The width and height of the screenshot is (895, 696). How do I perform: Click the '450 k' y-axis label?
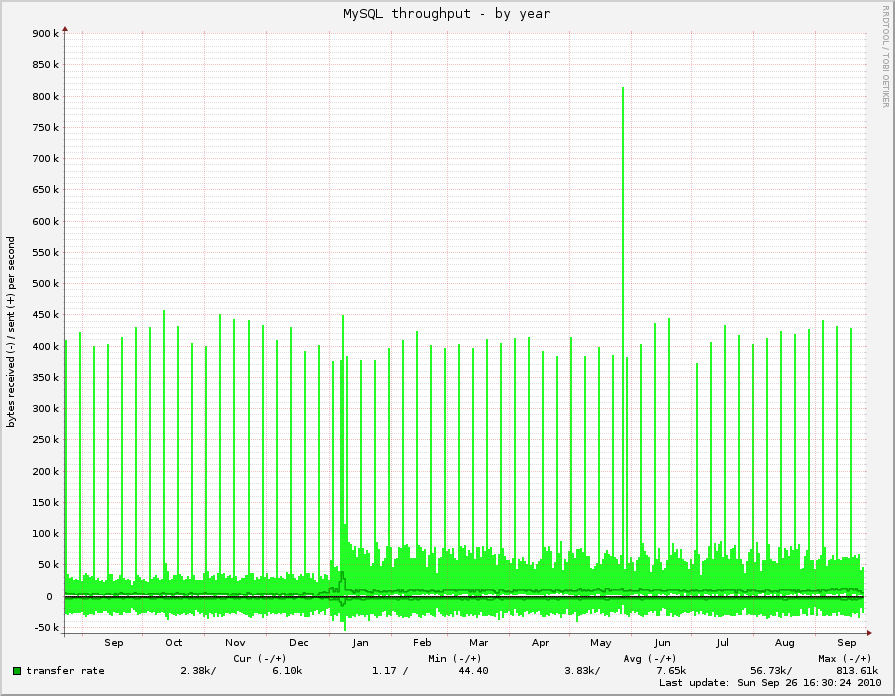point(46,315)
